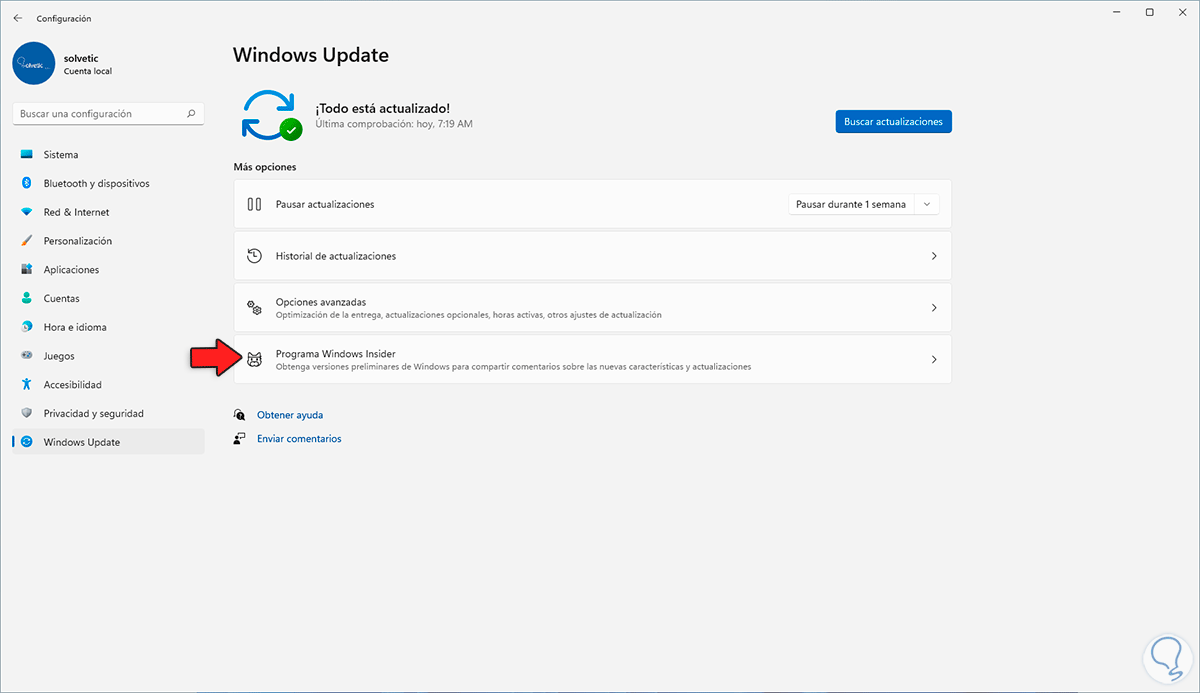Close the Configuración window
This screenshot has height=693, width=1200.
pos(1182,12)
